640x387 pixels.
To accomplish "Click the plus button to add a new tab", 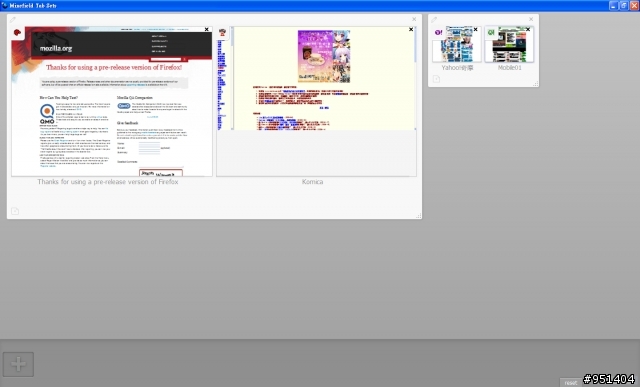I will [x=18, y=364].
